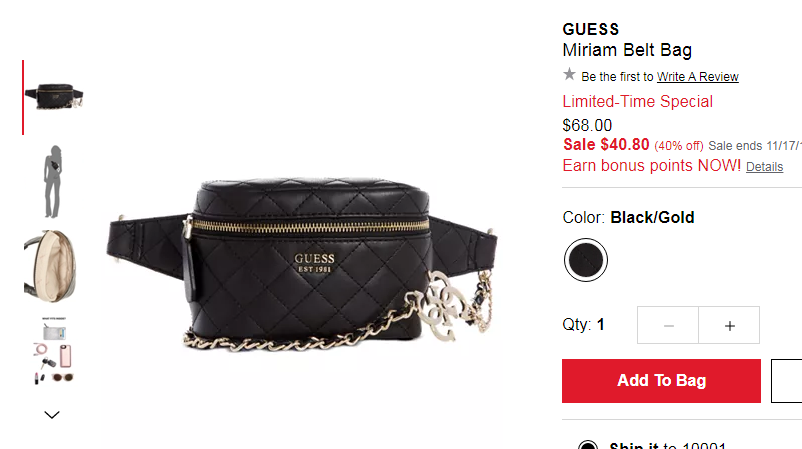Click Earn bonus points NOW! text

[x=652, y=166]
